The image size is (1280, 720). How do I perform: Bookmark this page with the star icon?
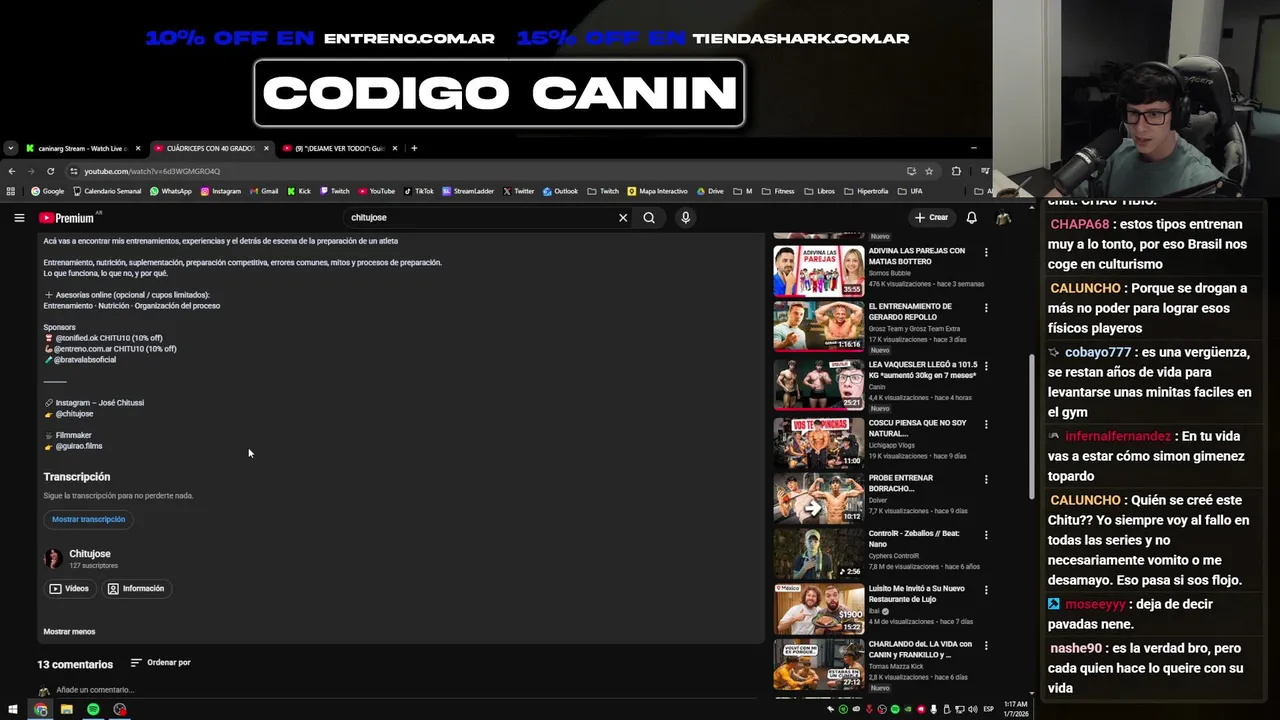tap(929, 171)
